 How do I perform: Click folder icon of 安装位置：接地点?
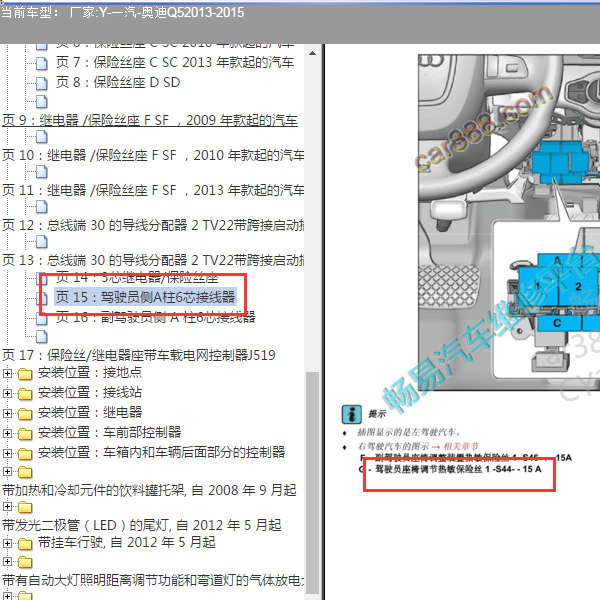pos(25,373)
